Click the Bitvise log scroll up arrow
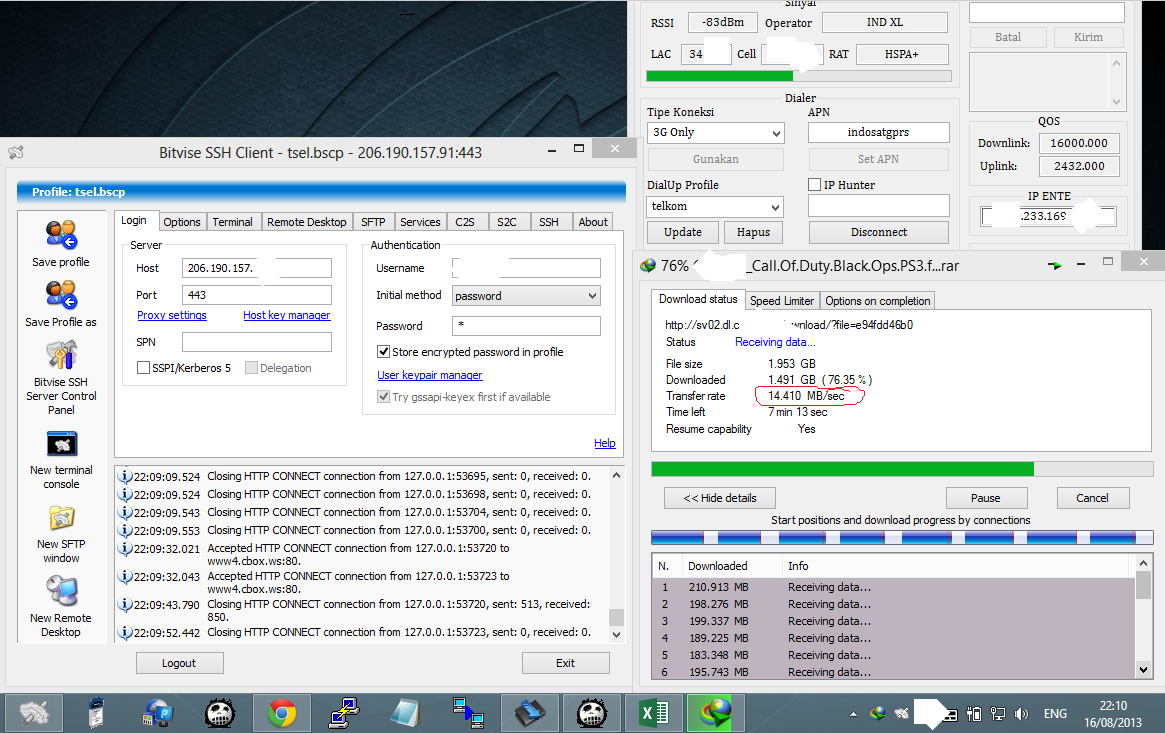 [616, 475]
